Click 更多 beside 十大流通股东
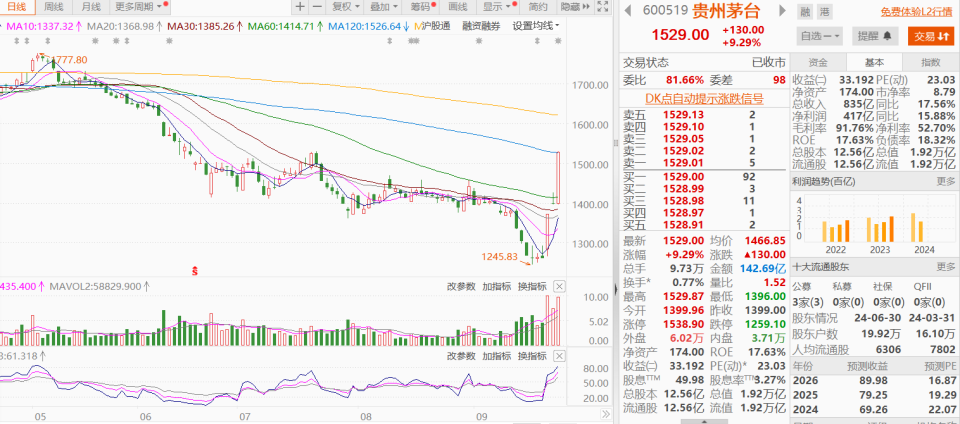 pos(945,267)
